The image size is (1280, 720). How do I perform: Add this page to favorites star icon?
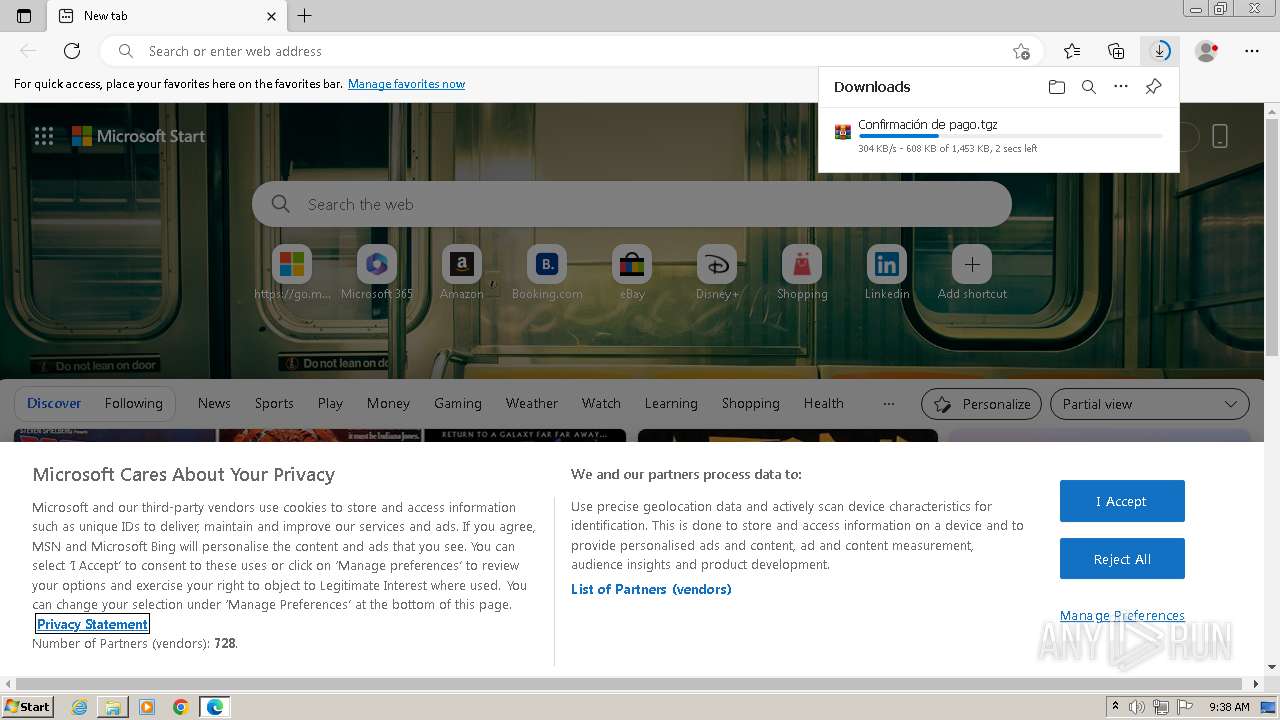point(1021,51)
